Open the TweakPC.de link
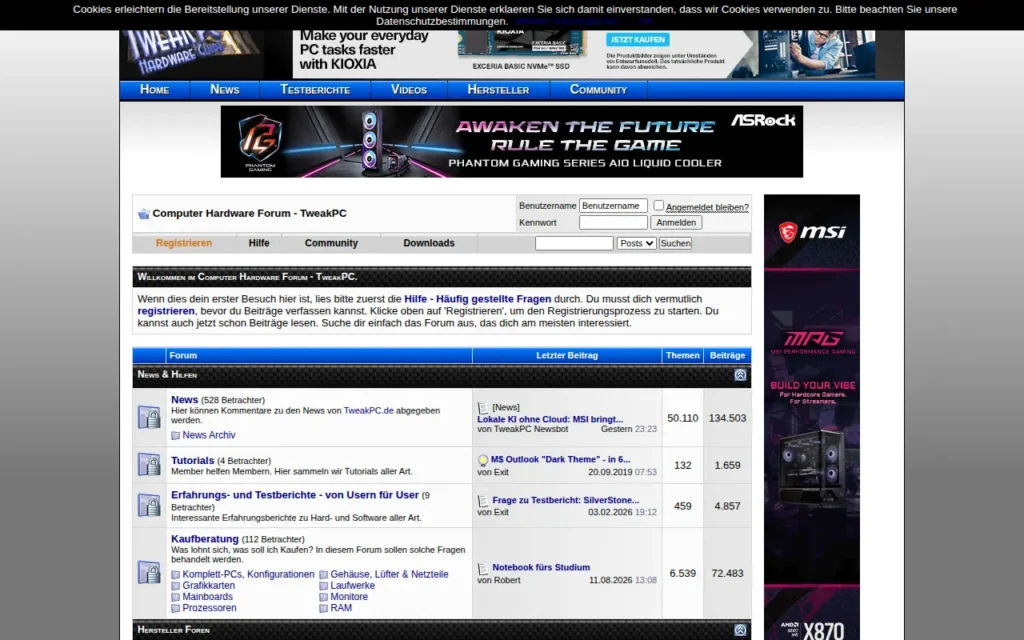 [368, 411]
